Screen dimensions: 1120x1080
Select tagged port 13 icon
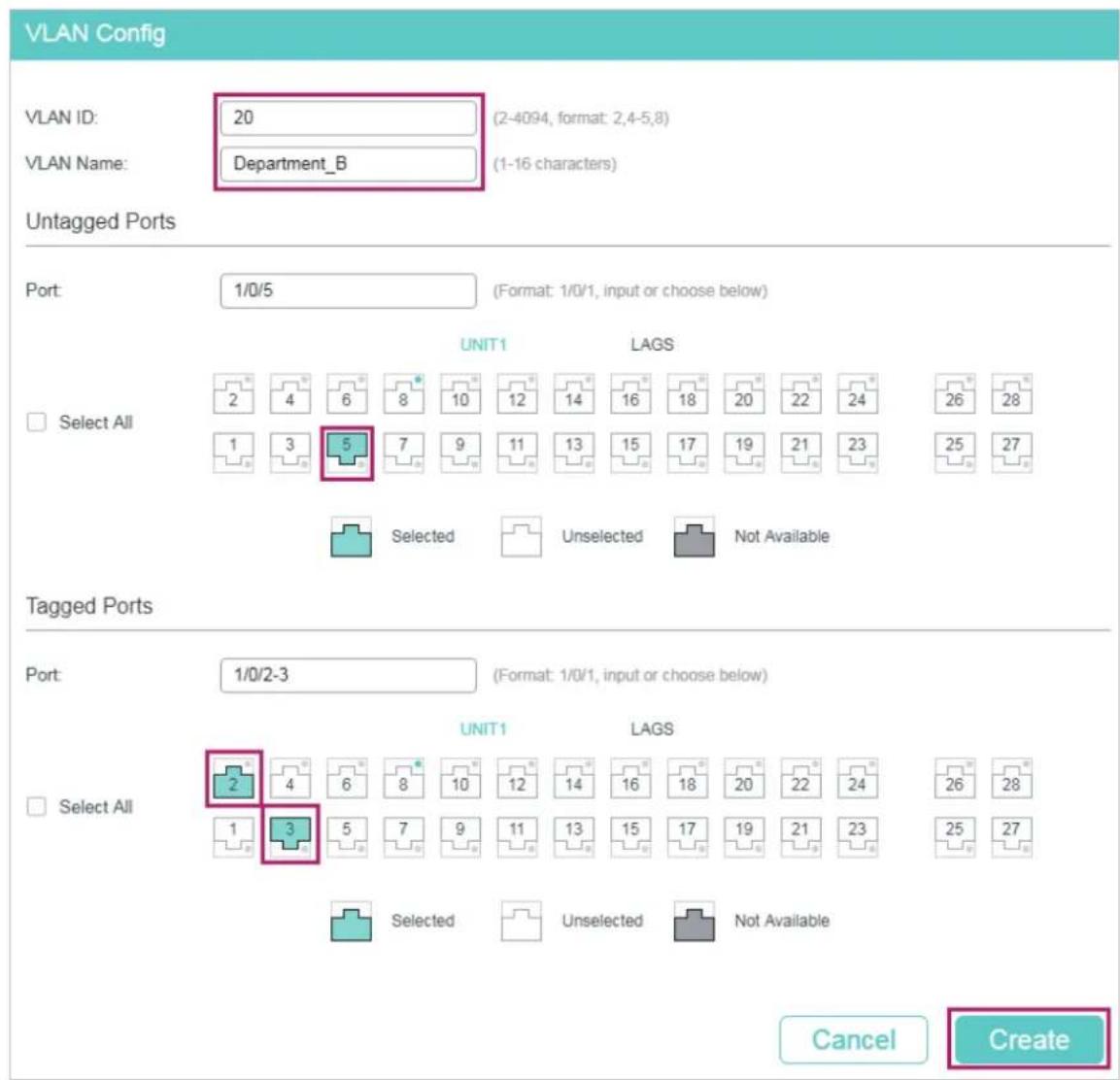coord(573,837)
